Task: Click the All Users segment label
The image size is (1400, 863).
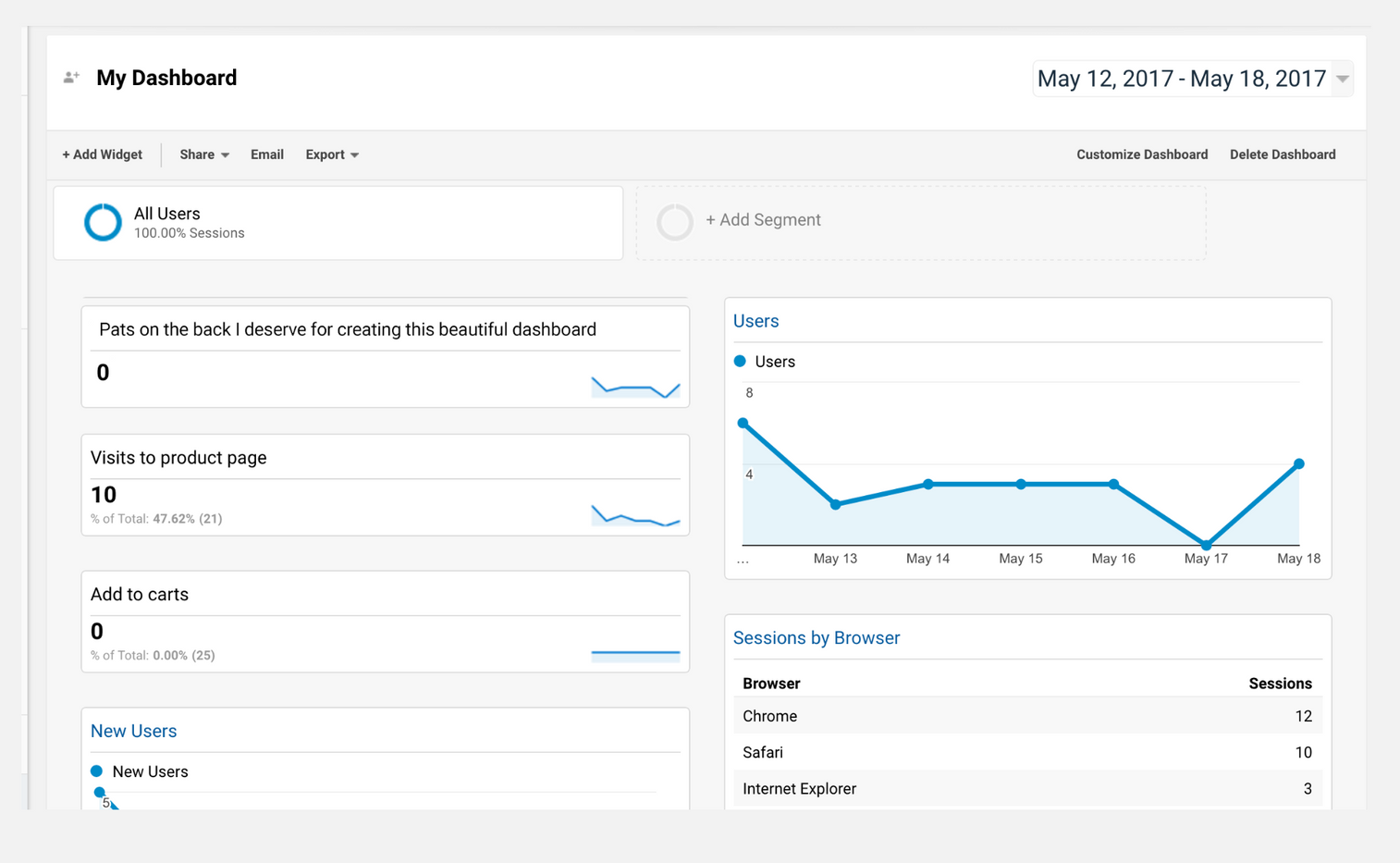Action: point(167,214)
